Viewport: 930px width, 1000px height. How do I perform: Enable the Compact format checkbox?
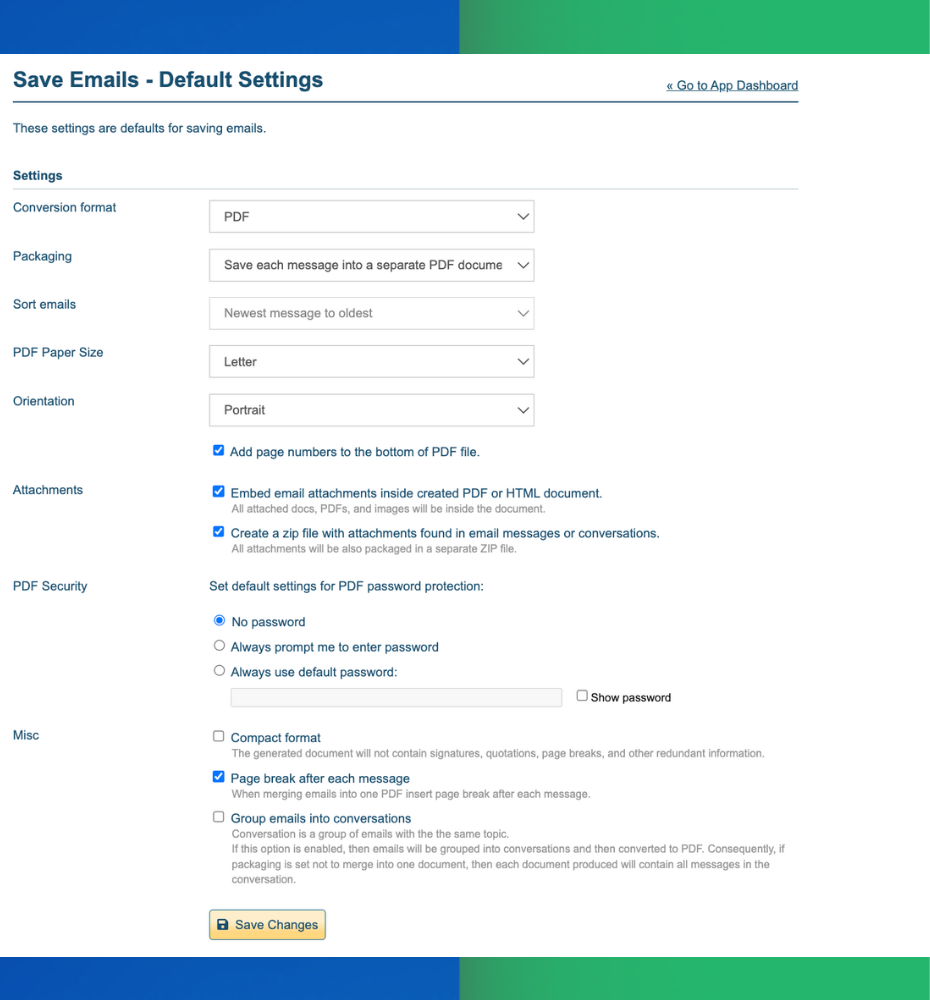coord(219,736)
